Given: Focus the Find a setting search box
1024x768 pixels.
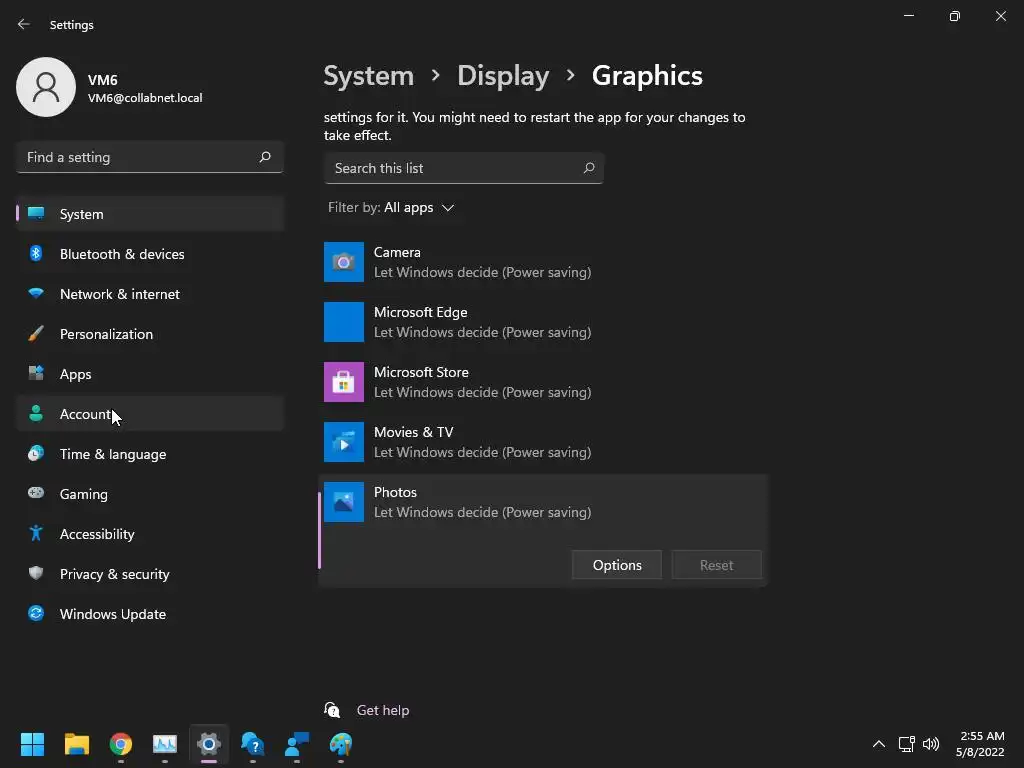Looking at the screenshot, I should [x=150, y=157].
